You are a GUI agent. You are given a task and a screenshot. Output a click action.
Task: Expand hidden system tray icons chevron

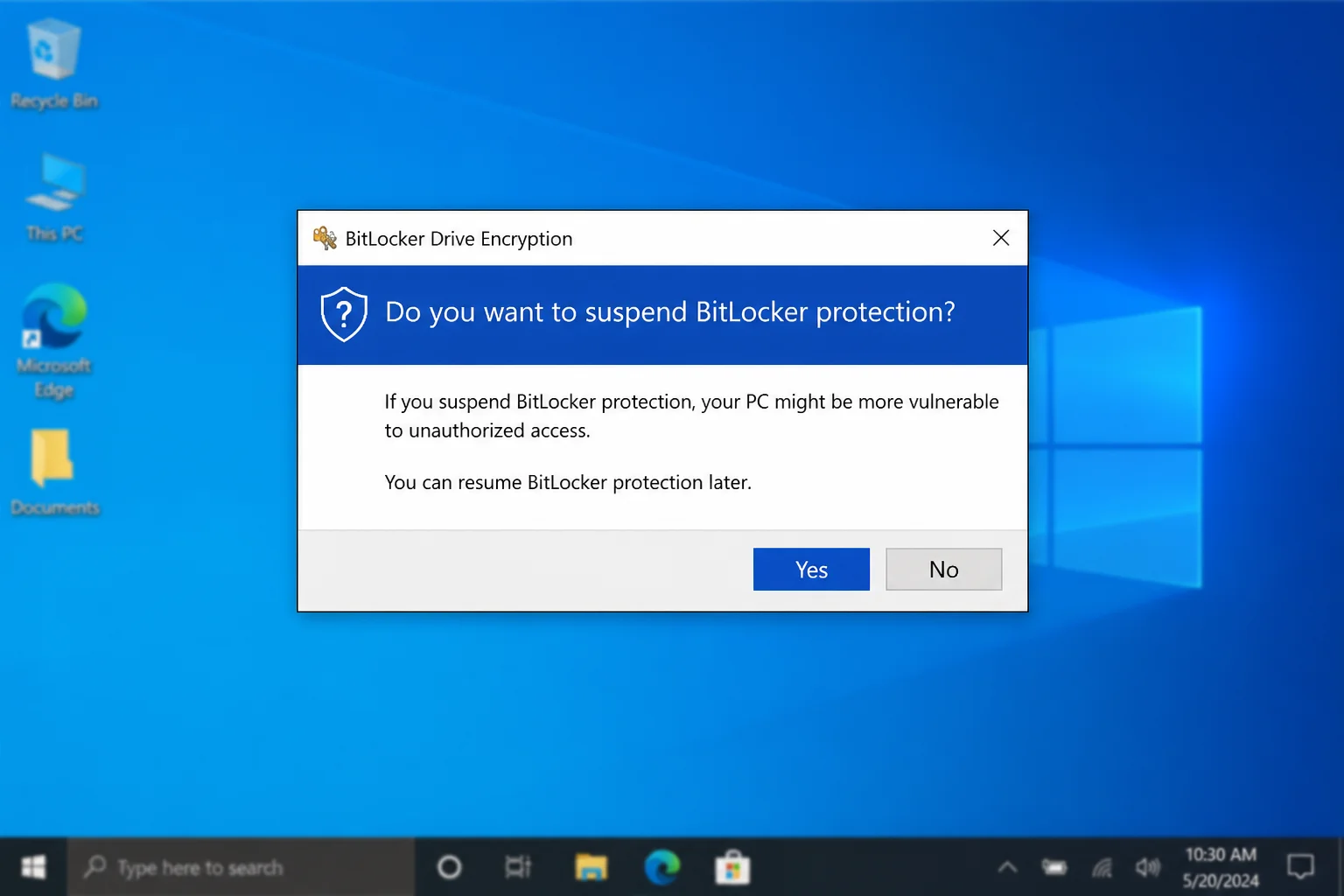click(x=1008, y=867)
